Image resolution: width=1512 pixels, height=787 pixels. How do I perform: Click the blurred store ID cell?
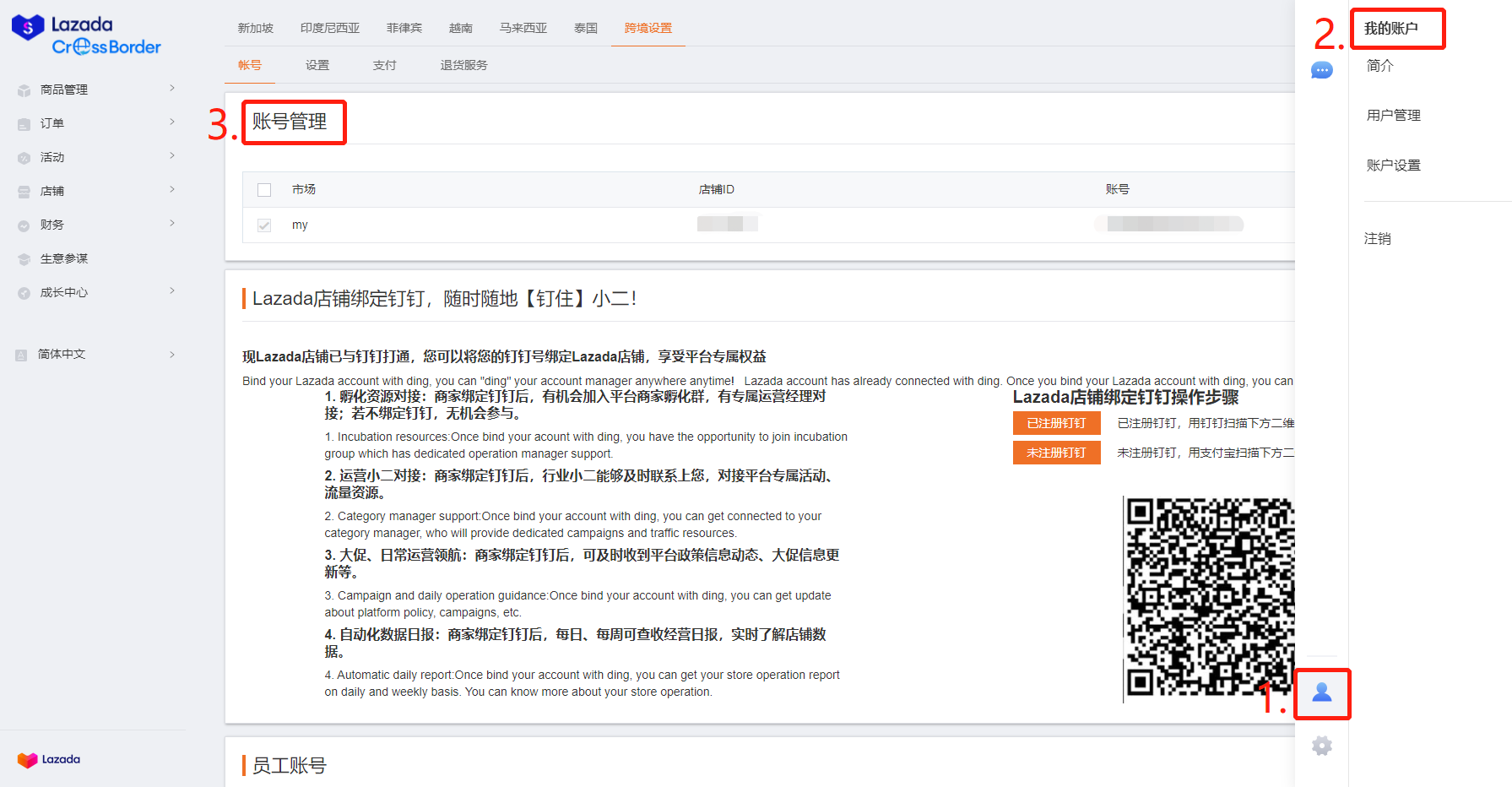(728, 224)
